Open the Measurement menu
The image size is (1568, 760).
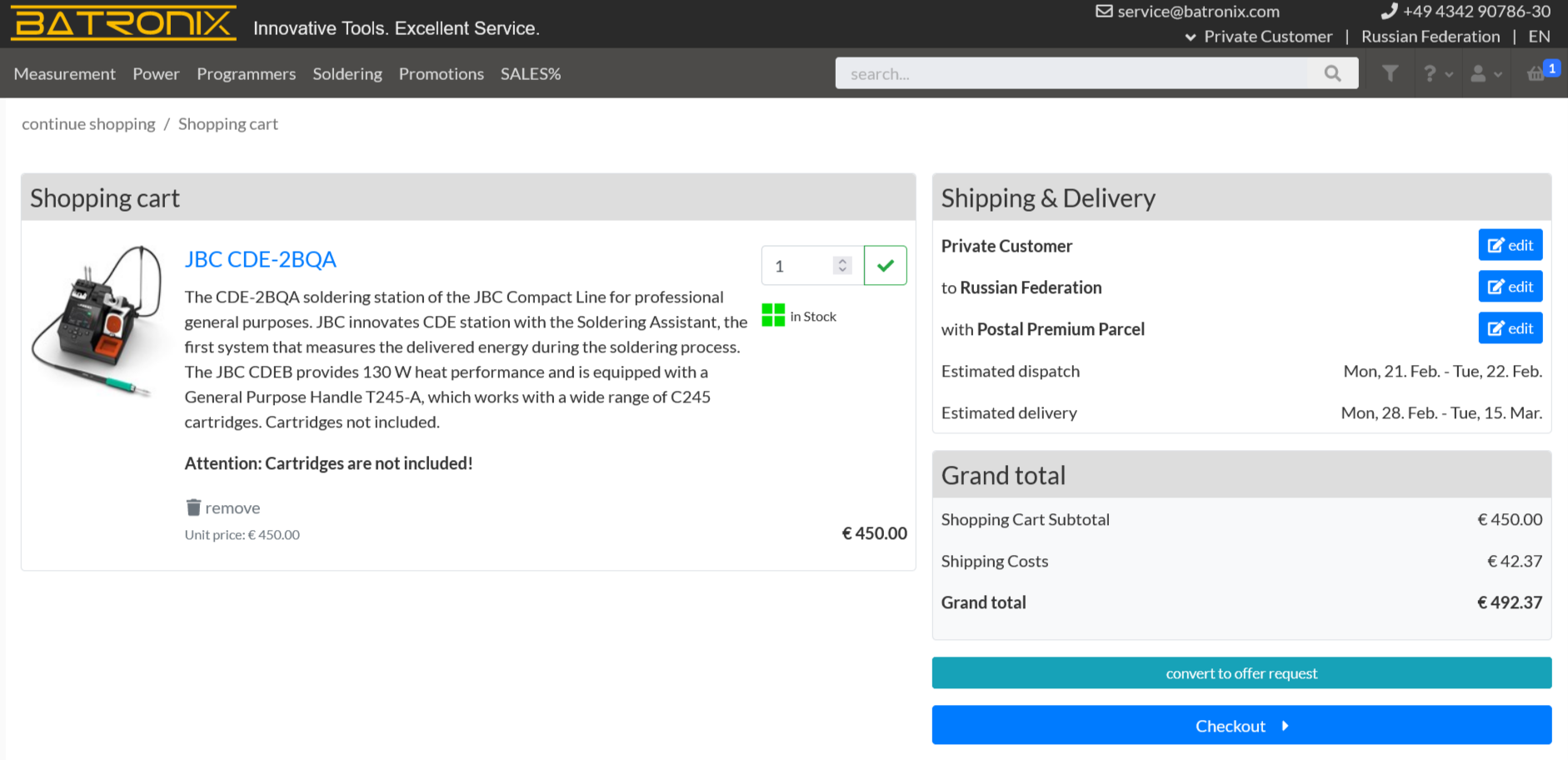coord(65,73)
